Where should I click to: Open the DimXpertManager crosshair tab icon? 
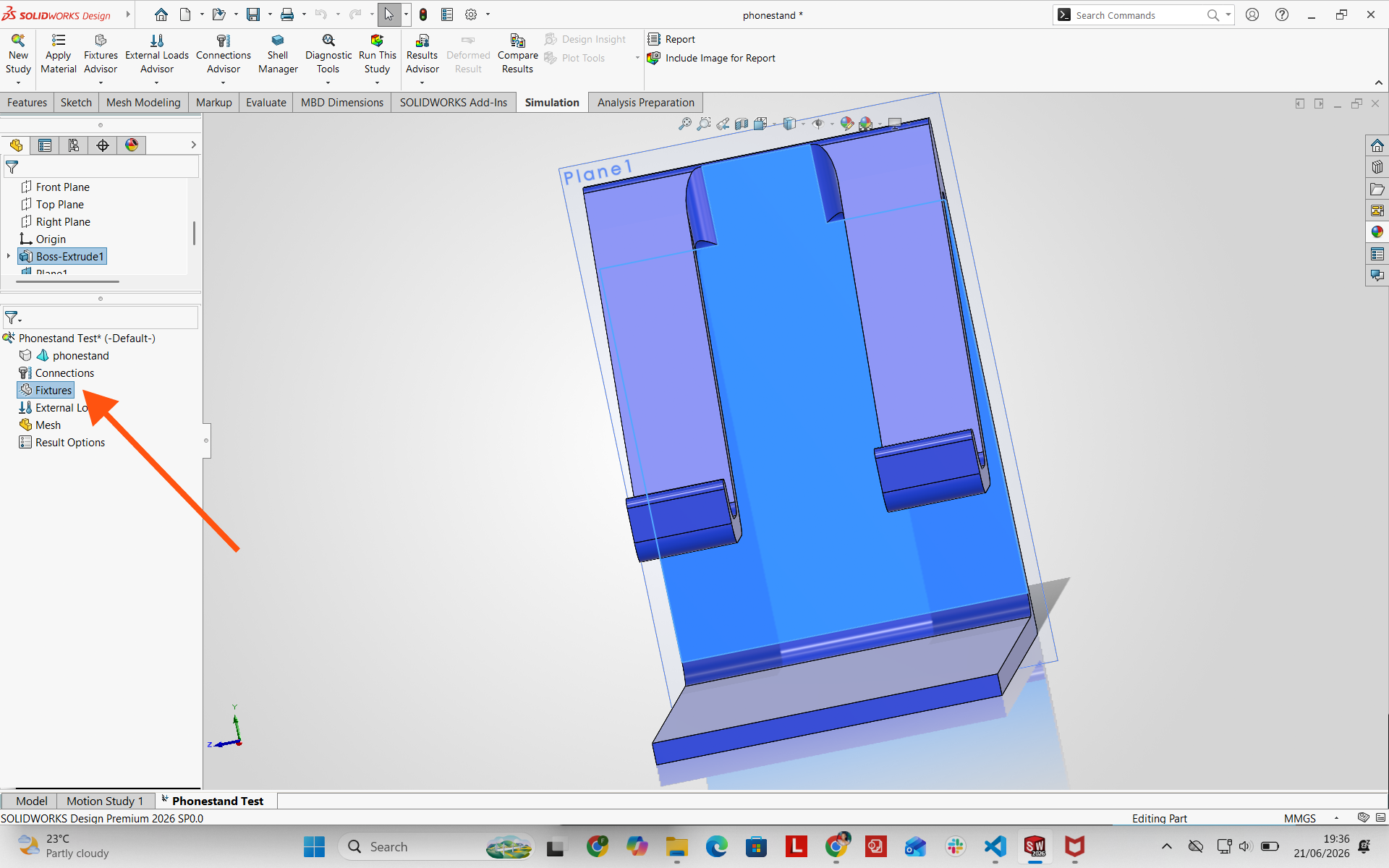(x=103, y=145)
